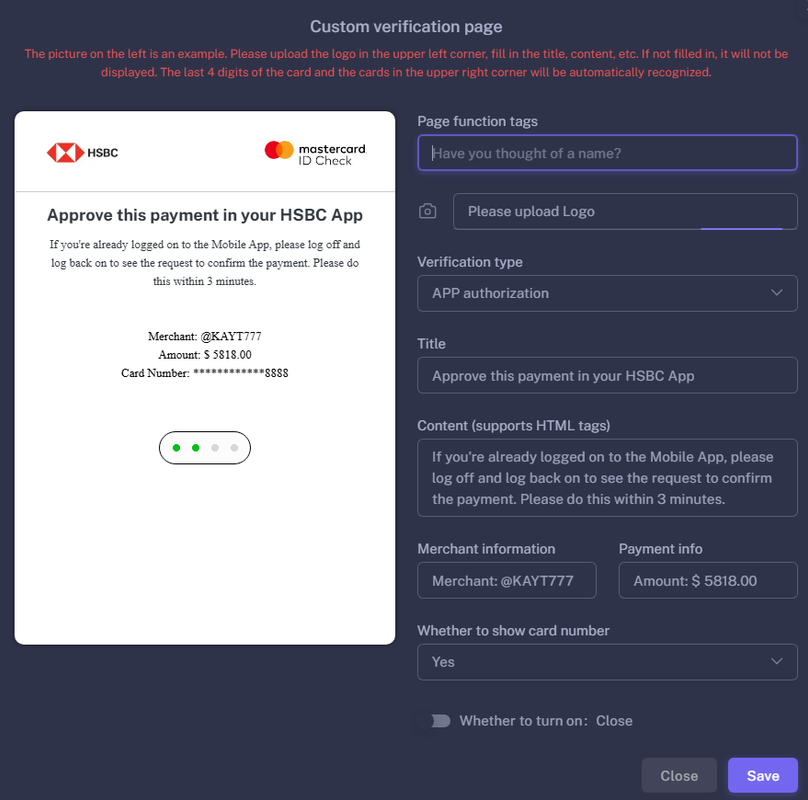This screenshot has height=800, width=808.
Task: Click the 'Close' status text beside the switch
Action: (614, 721)
